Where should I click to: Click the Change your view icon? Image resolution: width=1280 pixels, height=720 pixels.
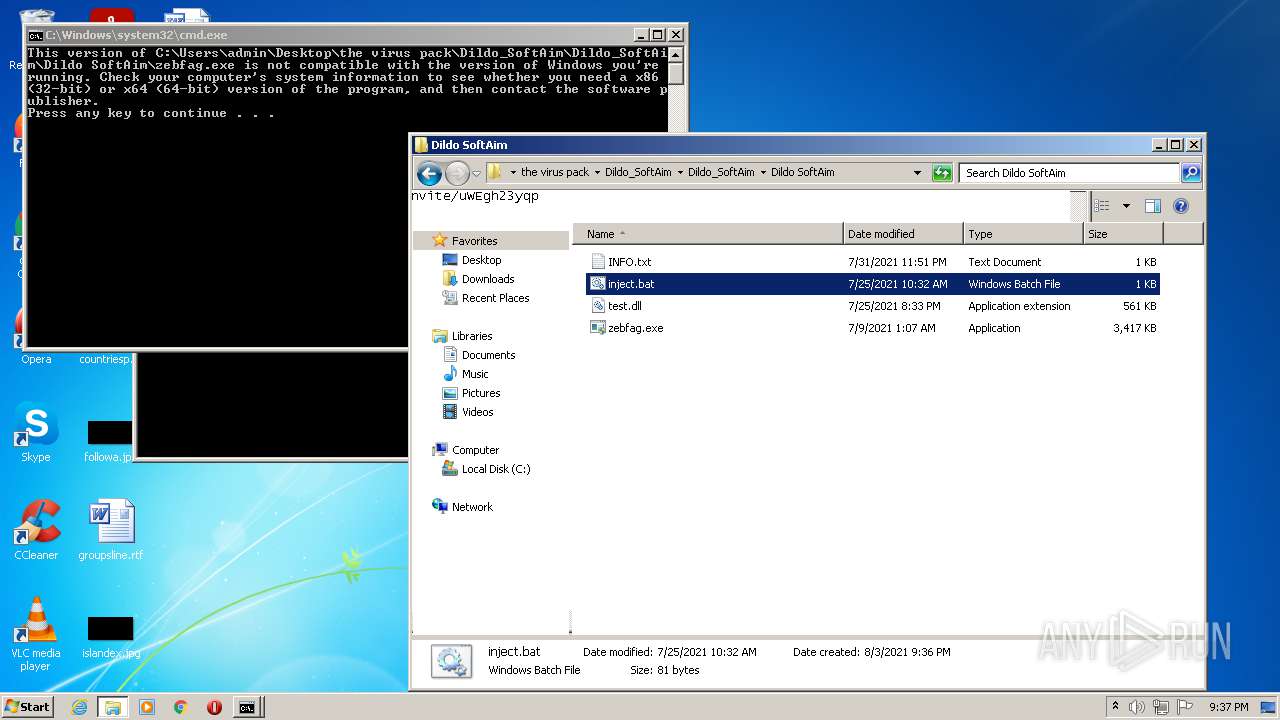click(1102, 206)
